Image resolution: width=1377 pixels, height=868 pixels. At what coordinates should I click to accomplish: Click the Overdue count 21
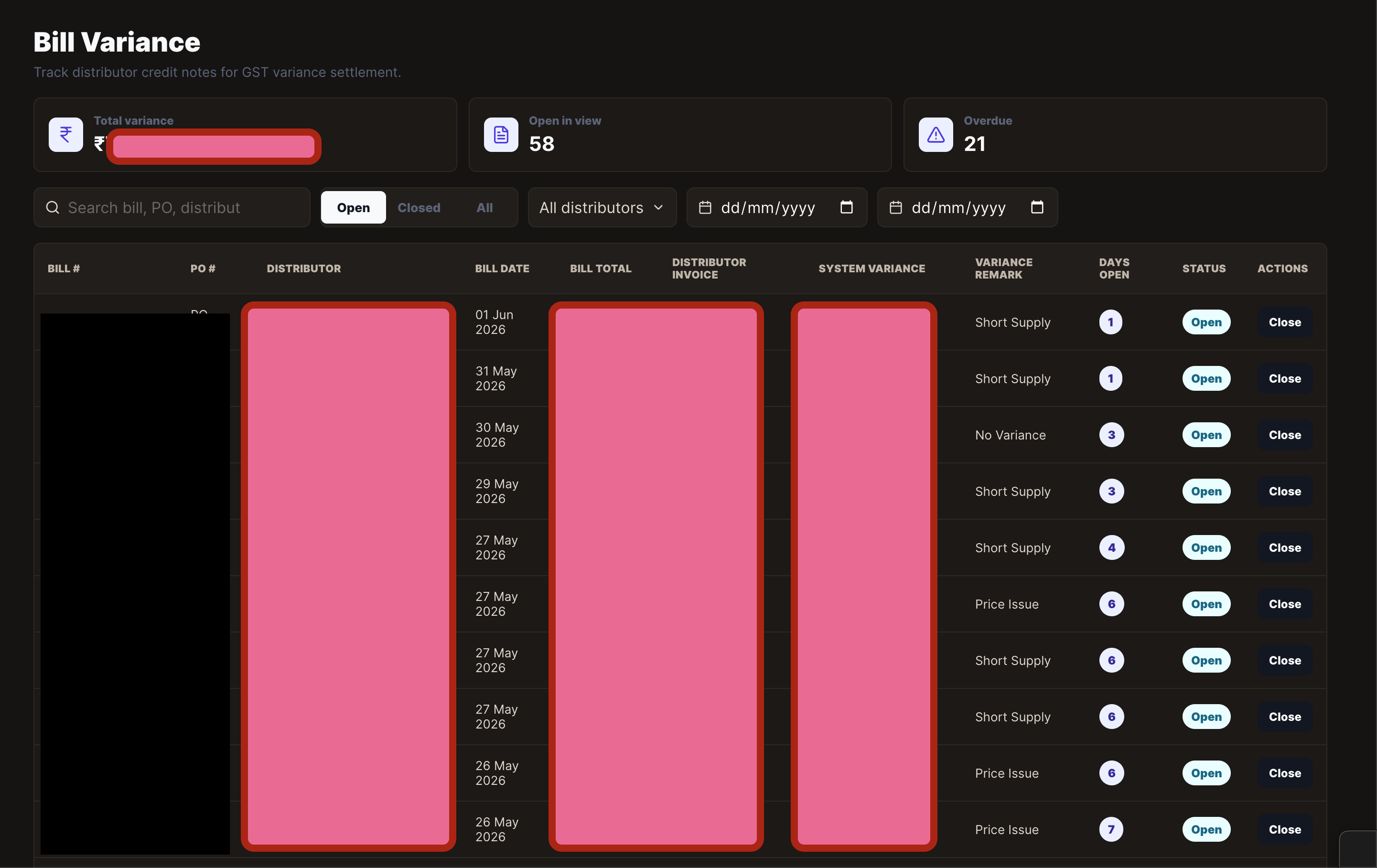point(974,144)
